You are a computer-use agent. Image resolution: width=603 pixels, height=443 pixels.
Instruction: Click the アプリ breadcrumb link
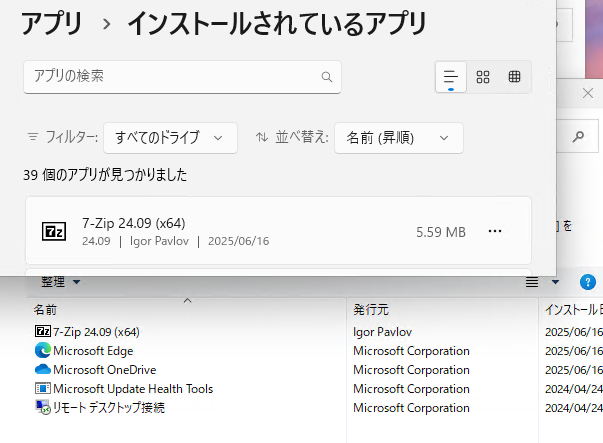(x=52, y=23)
